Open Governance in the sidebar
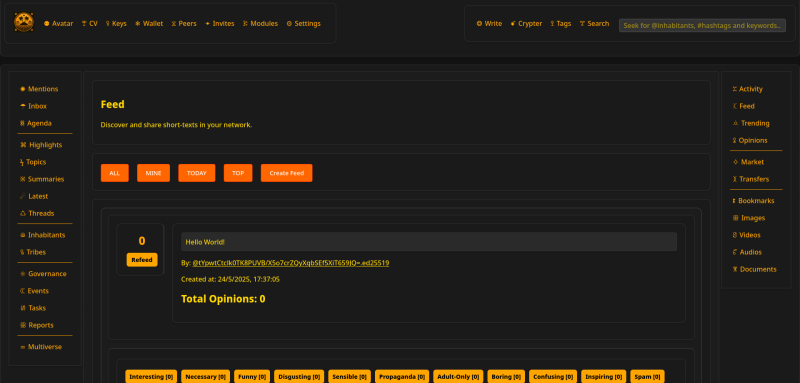Image resolution: width=800 pixels, height=383 pixels. 43,273
